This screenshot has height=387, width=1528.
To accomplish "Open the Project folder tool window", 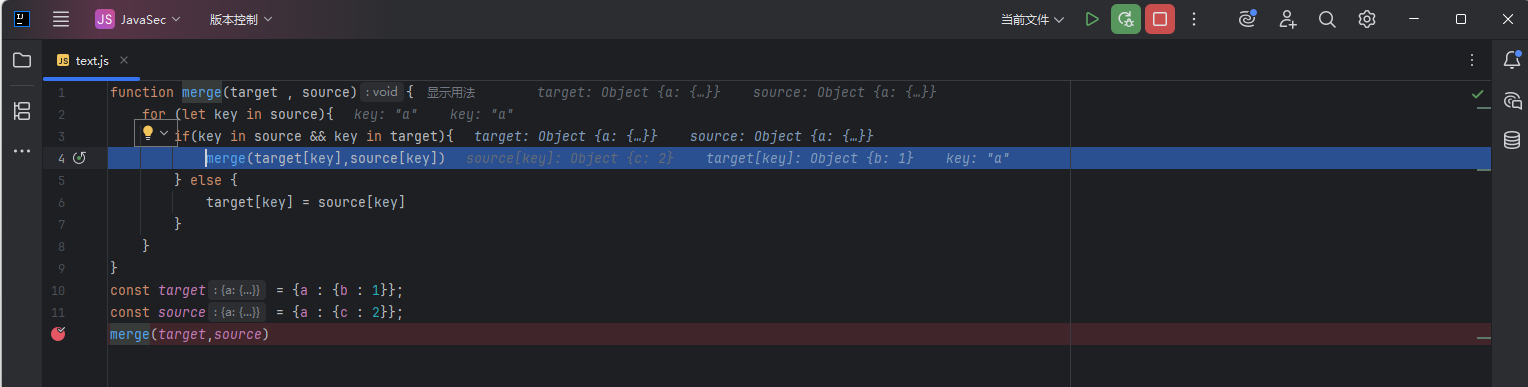I will (x=21, y=60).
